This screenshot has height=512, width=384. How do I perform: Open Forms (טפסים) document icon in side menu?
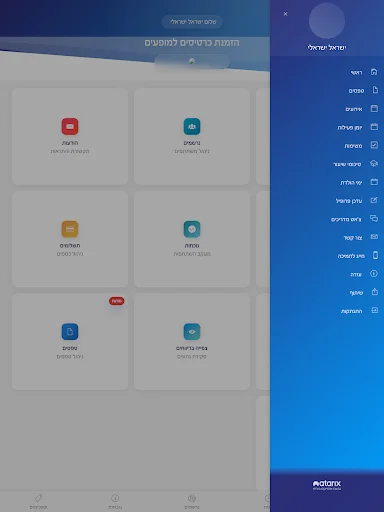[x=375, y=90]
